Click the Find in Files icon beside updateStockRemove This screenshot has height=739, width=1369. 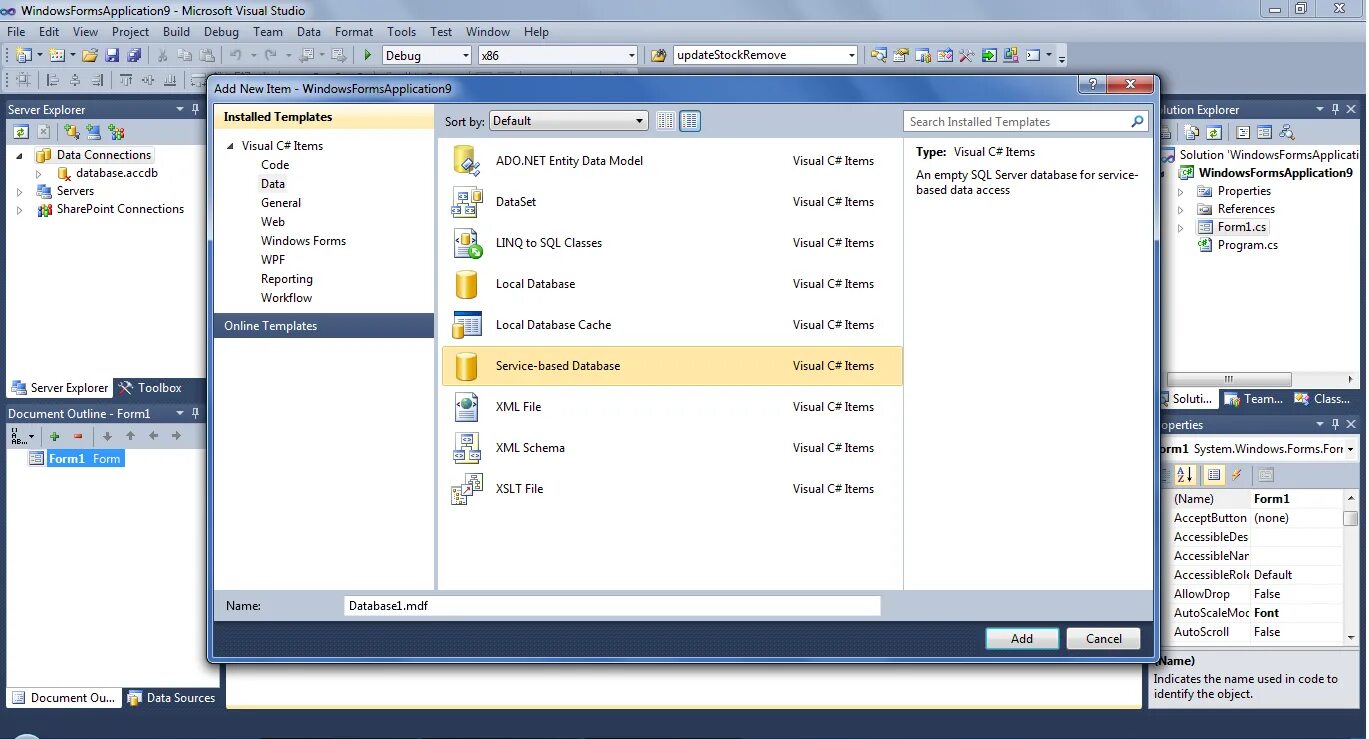click(658, 56)
